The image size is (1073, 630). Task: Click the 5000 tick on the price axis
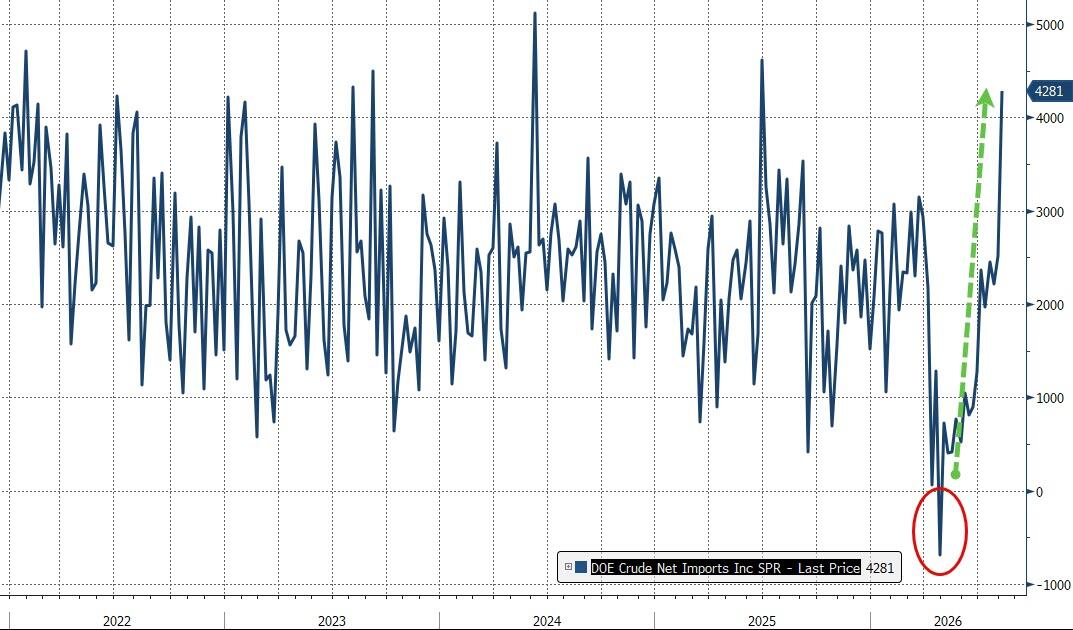point(1050,25)
